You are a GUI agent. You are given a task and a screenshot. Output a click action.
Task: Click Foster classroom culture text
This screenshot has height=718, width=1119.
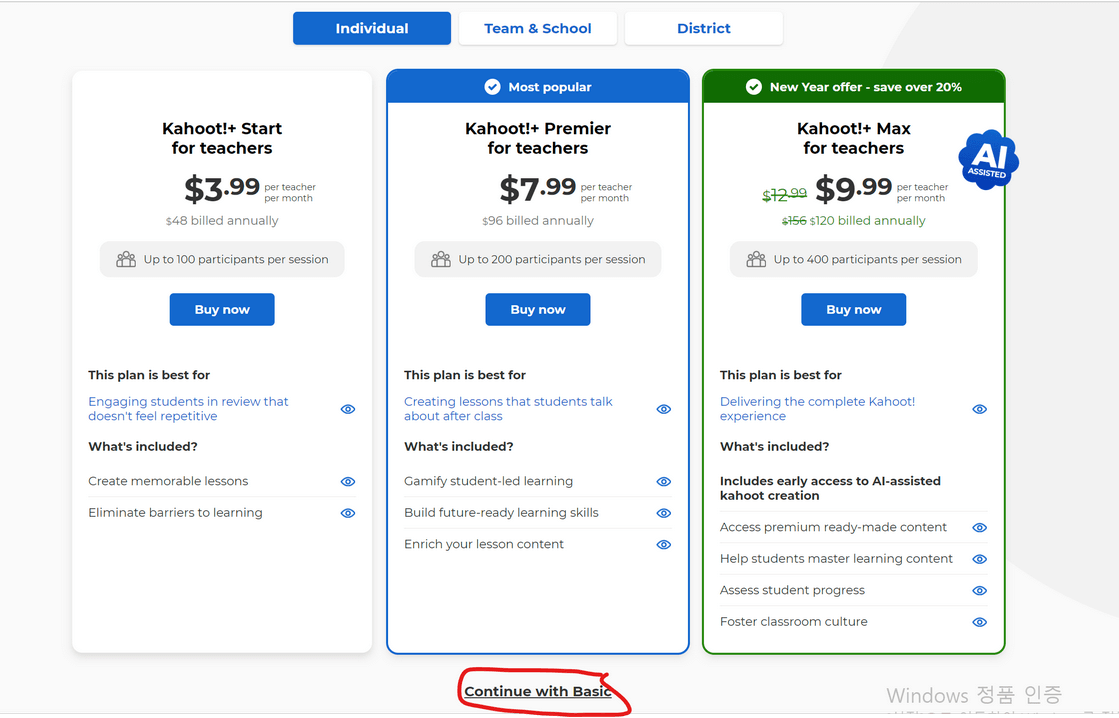tap(794, 622)
